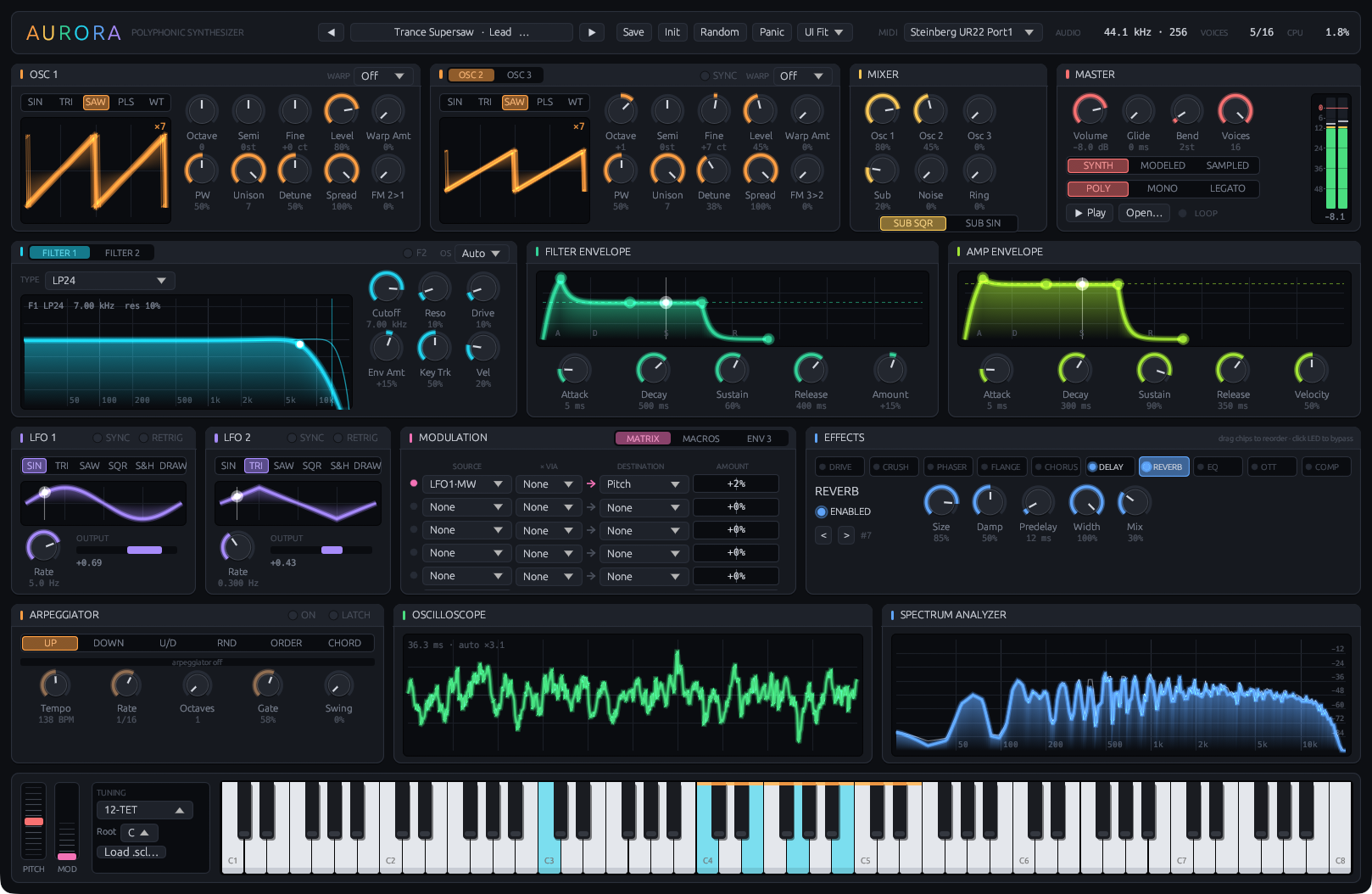This screenshot has width=1372, height=894.
Task: Load the previous preset with left arrow
Action: 331,32
